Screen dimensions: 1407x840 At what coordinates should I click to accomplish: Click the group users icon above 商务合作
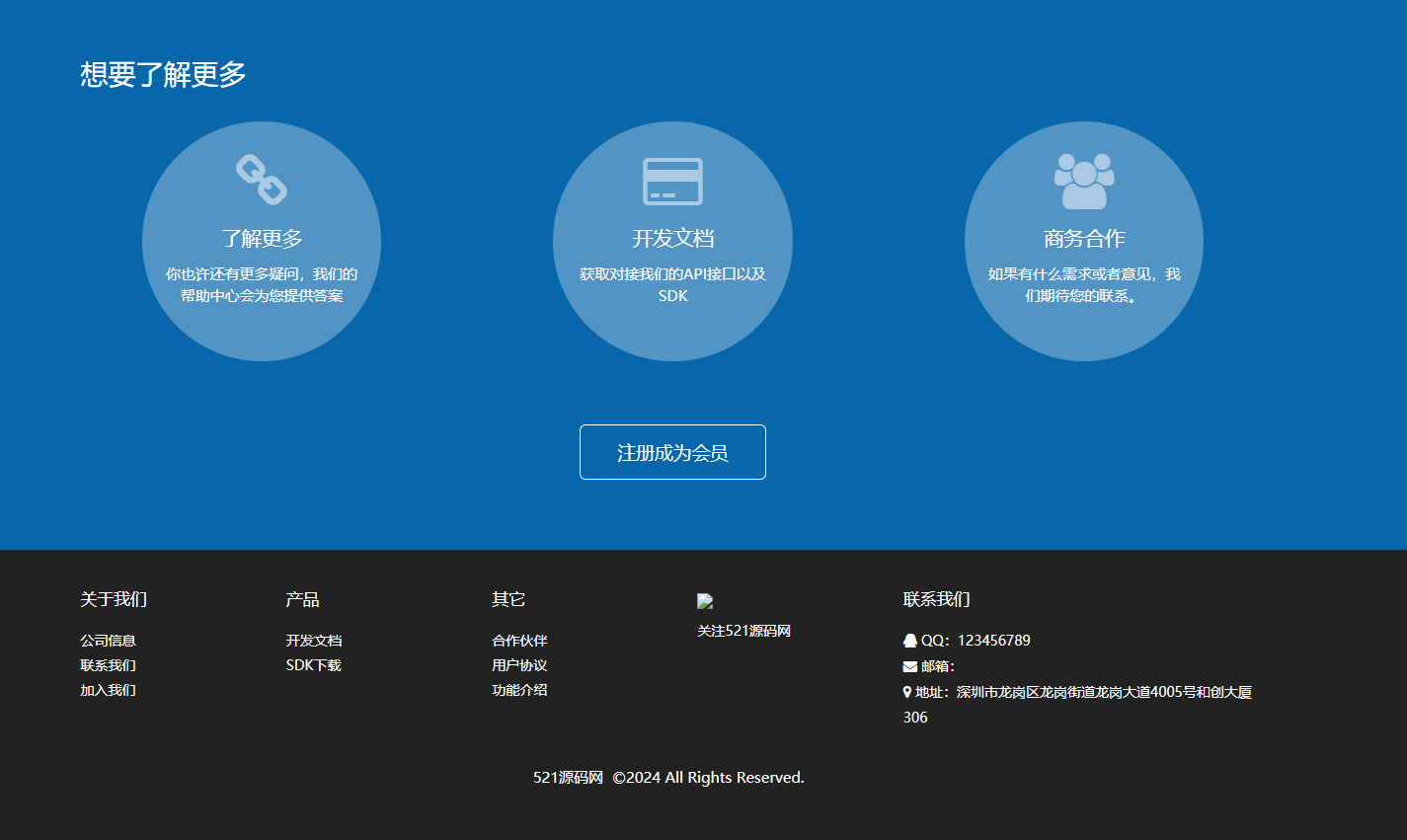(x=1083, y=181)
